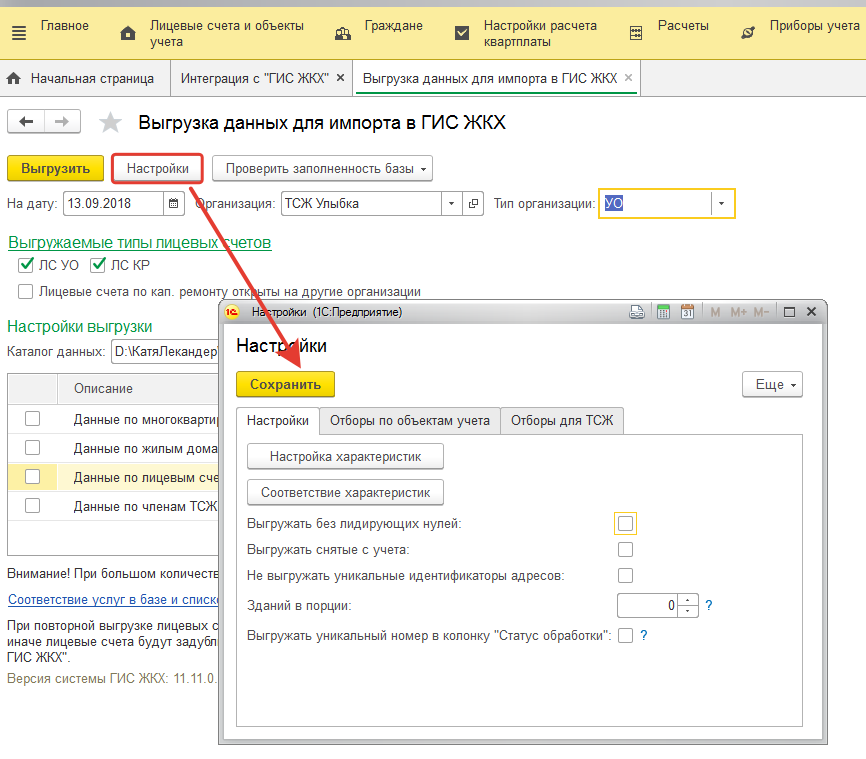Click the Зданий в порции number field
The width and height of the screenshot is (866, 759).
(x=648, y=605)
